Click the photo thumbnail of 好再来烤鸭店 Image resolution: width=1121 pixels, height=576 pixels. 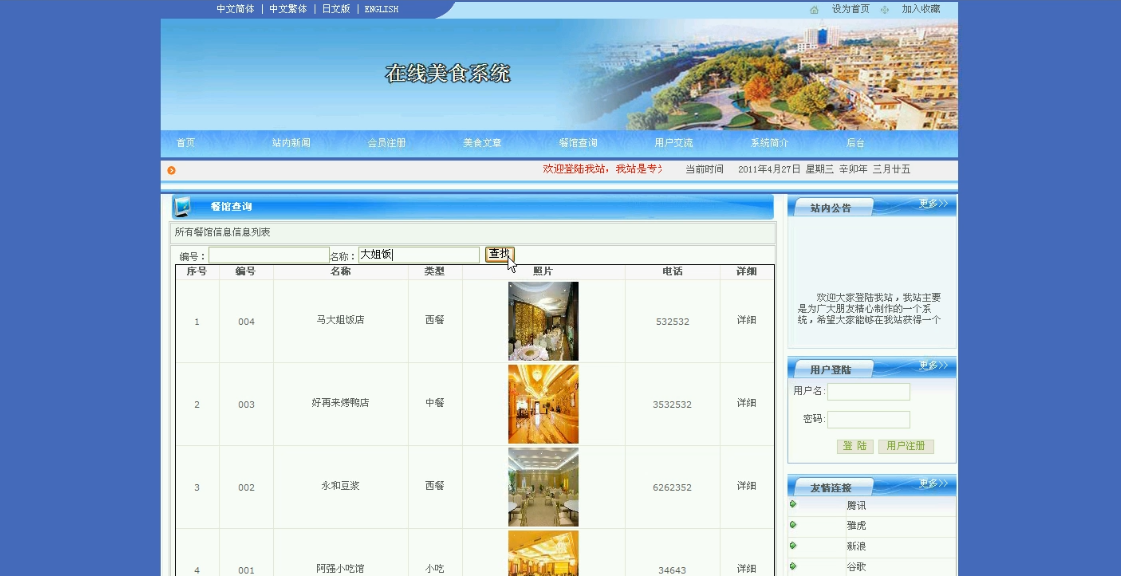pyautogui.click(x=543, y=404)
